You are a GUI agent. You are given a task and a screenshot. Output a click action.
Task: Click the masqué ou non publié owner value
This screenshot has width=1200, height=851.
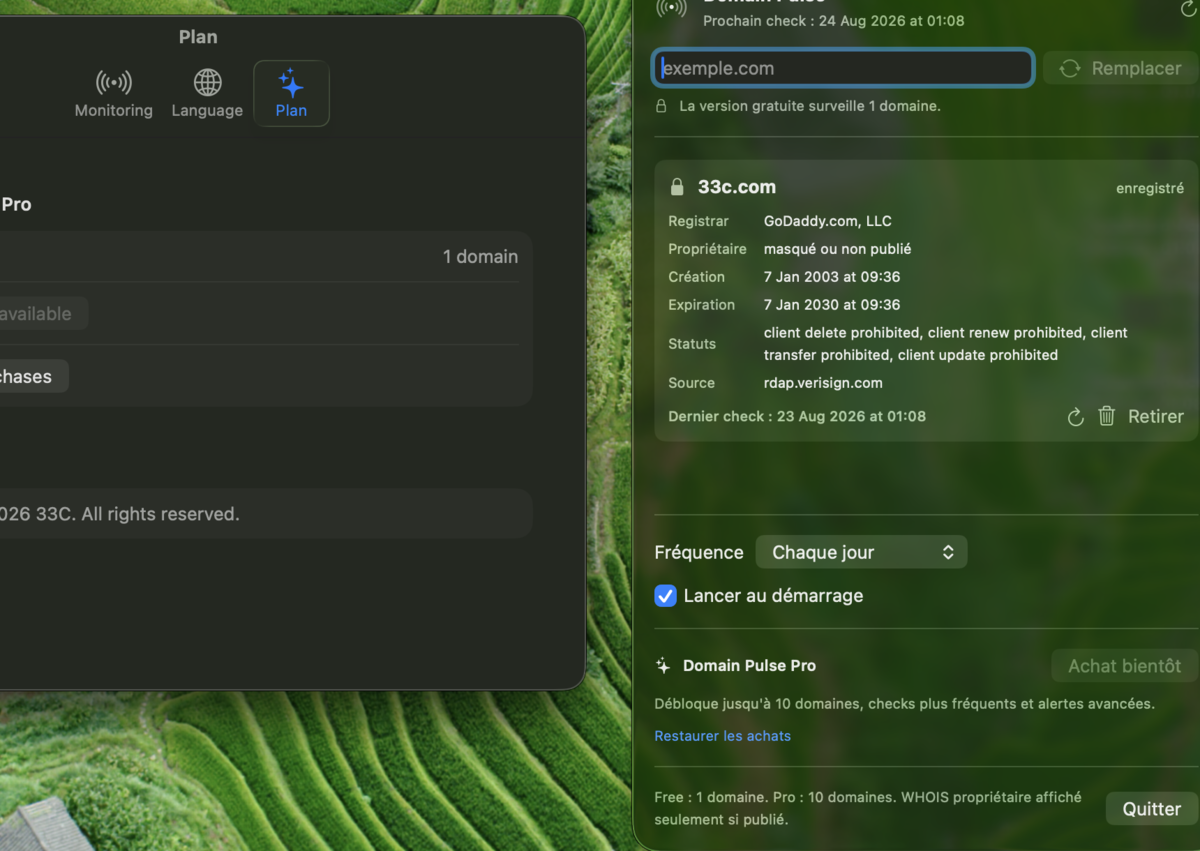(x=837, y=249)
